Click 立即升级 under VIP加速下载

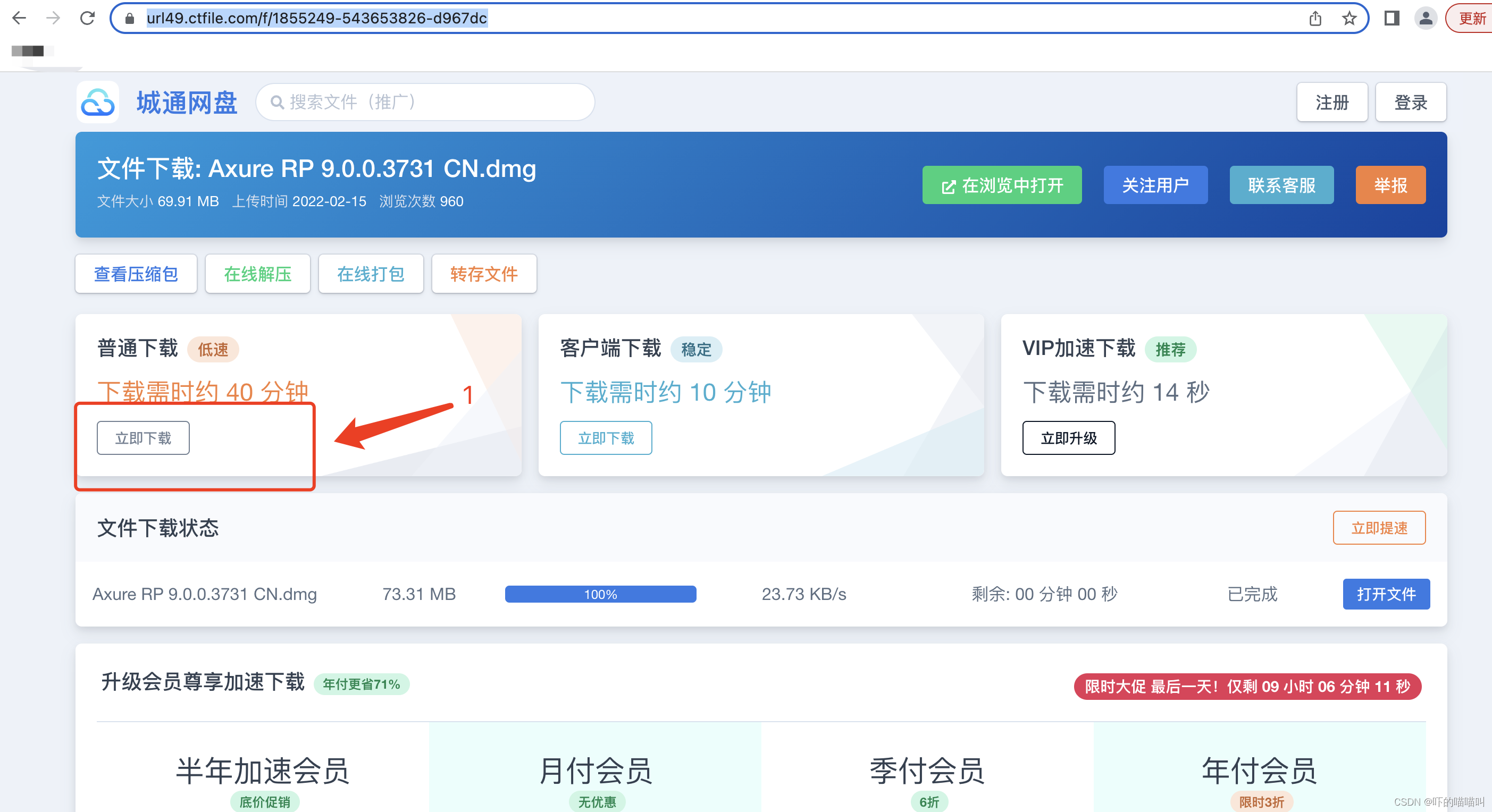(1069, 437)
